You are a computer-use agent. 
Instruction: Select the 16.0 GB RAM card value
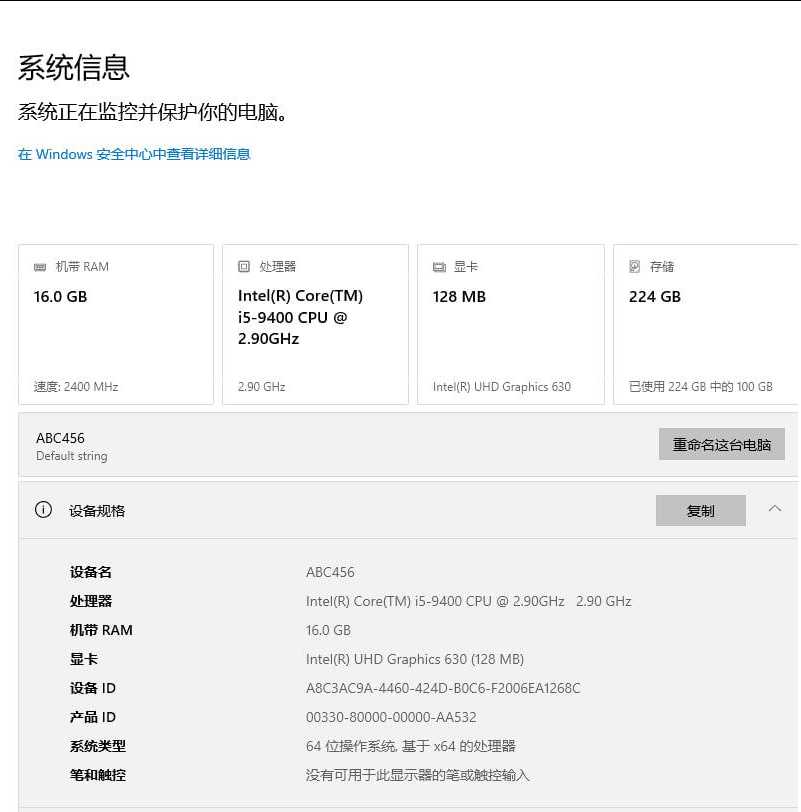click(61, 297)
